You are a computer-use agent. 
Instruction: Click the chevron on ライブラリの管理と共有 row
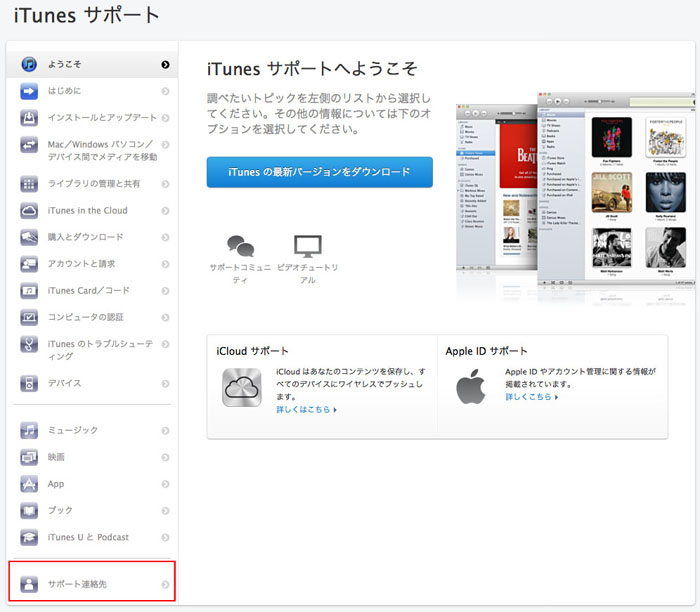click(165, 184)
